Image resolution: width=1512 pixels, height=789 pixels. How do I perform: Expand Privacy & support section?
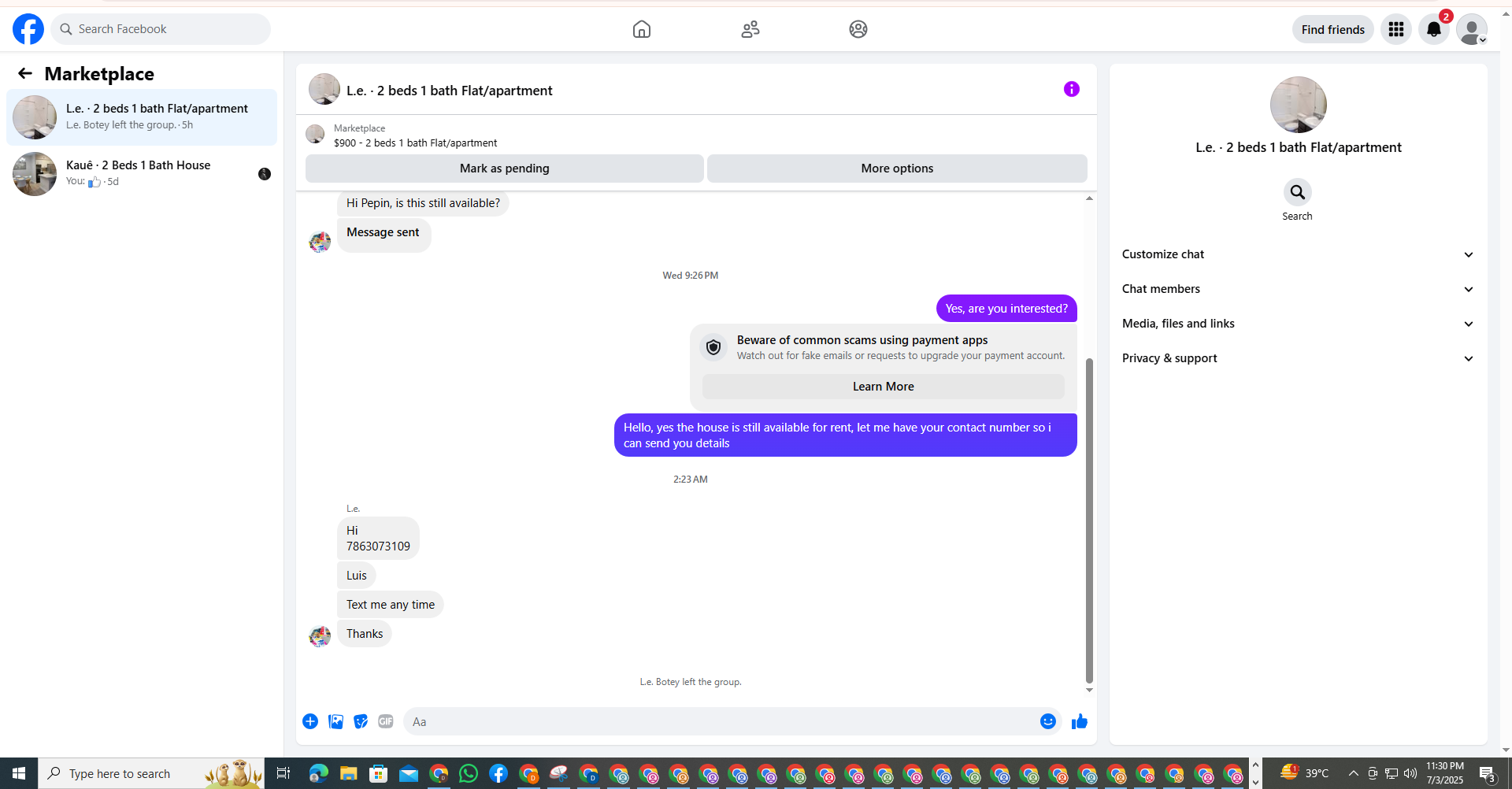tap(1297, 358)
